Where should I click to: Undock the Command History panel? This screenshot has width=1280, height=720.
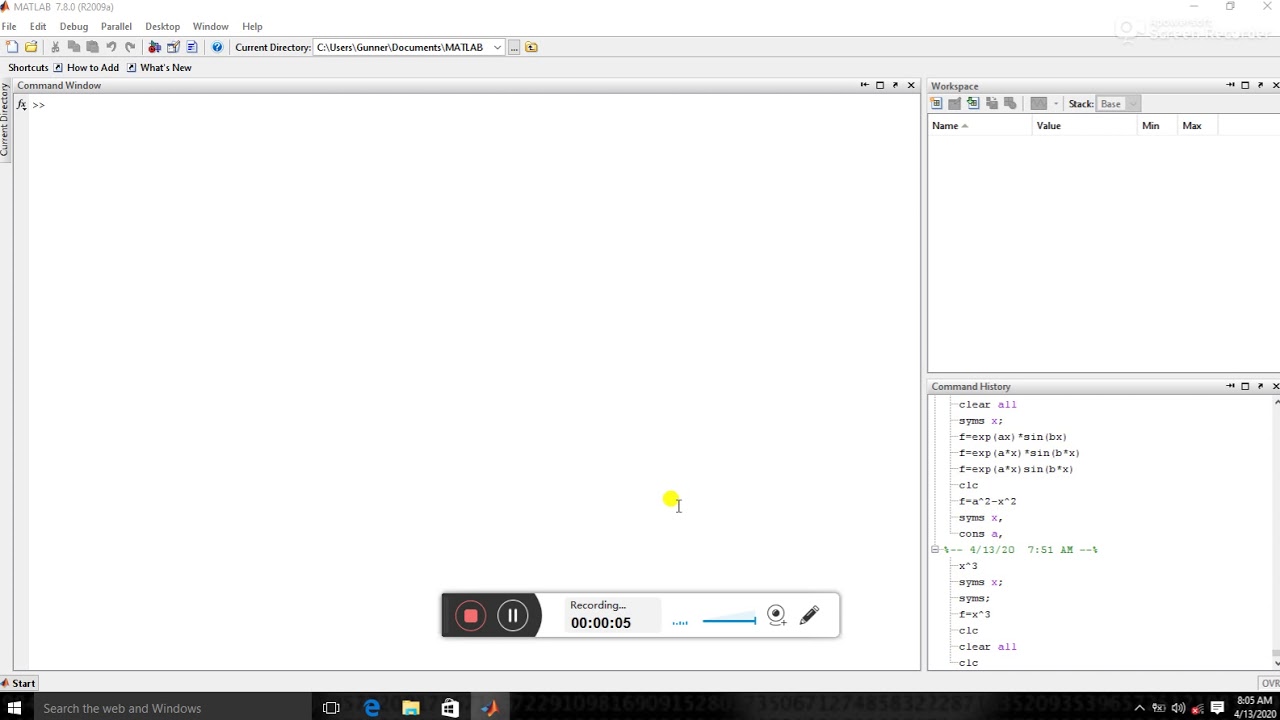coord(1260,386)
